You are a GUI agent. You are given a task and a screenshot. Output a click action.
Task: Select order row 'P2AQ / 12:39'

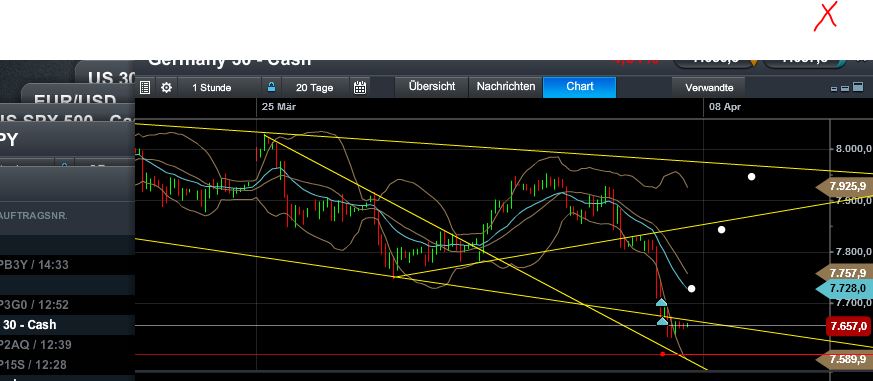tap(36, 345)
